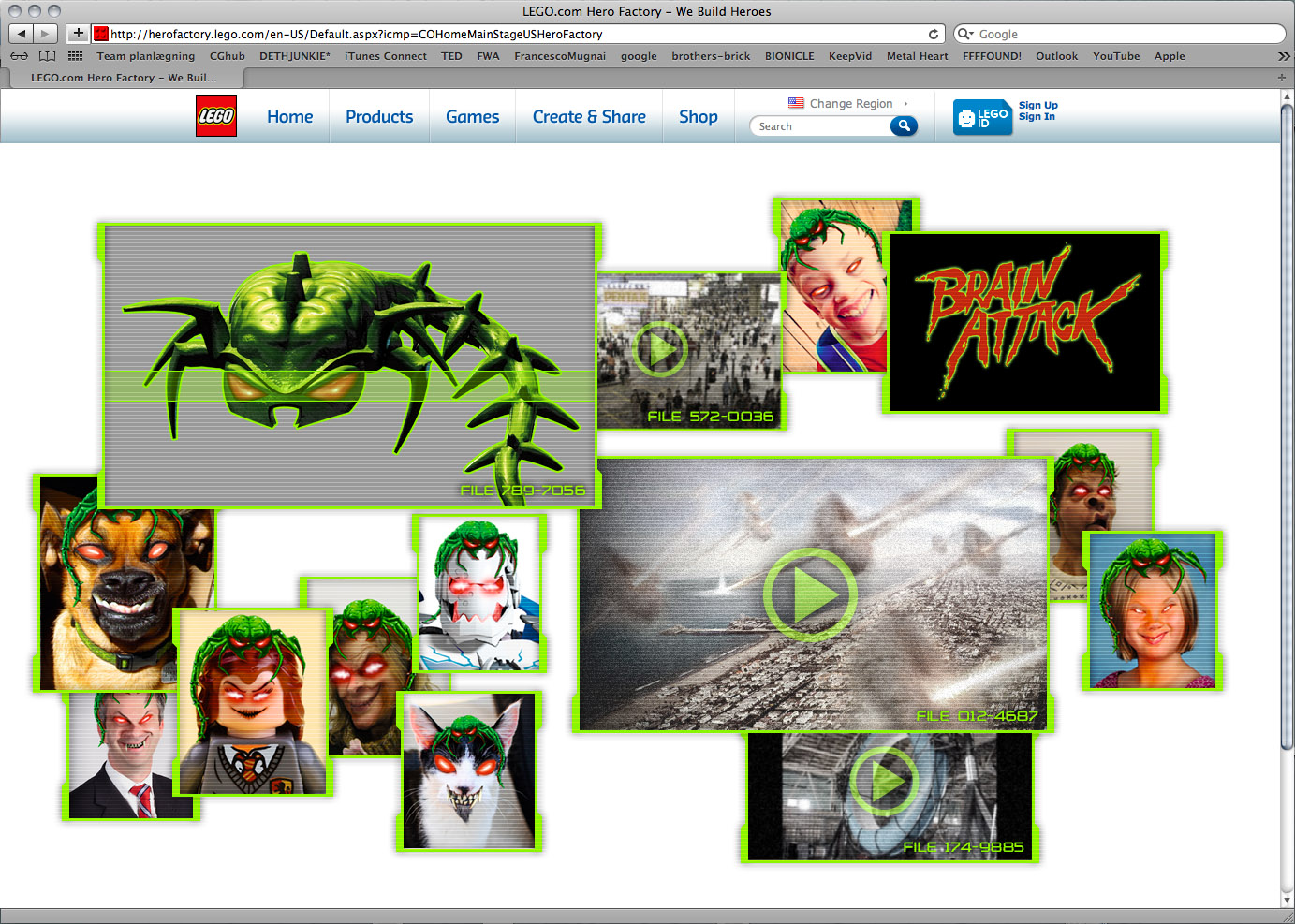
Task: Open the Top Sites grid icon
Action: coord(76,56)
